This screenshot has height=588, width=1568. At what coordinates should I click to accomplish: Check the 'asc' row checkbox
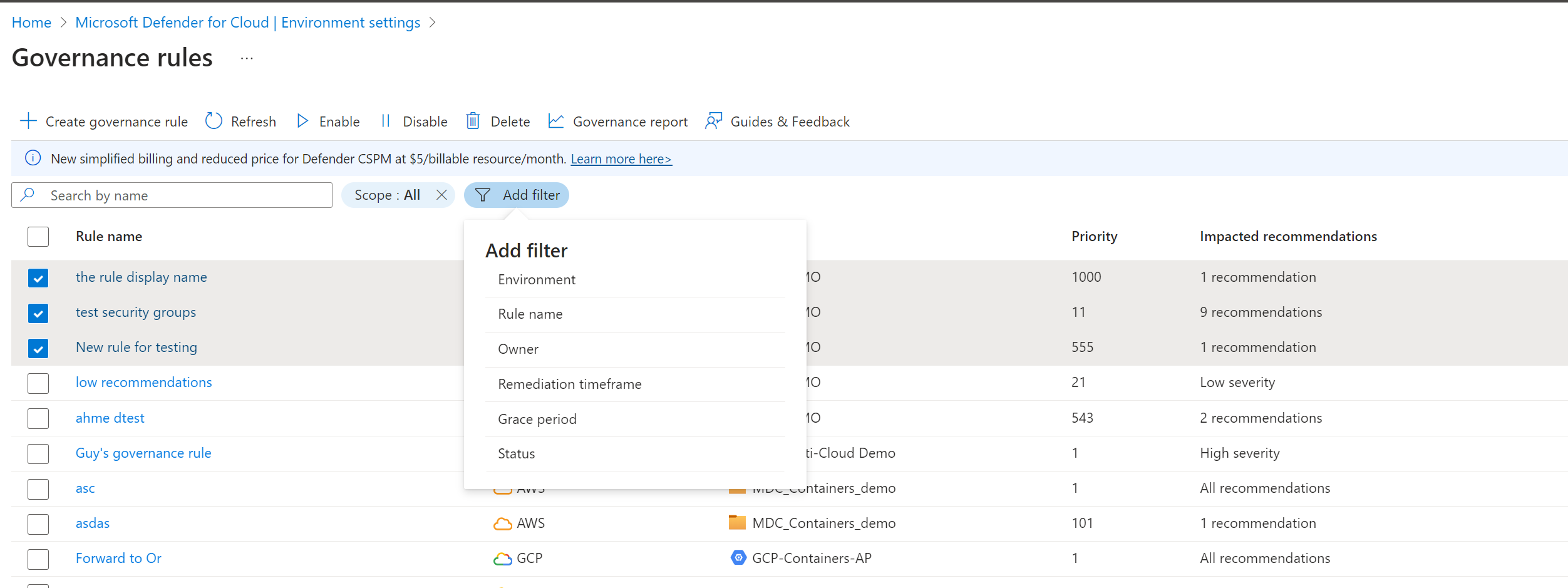click(38, 488)
